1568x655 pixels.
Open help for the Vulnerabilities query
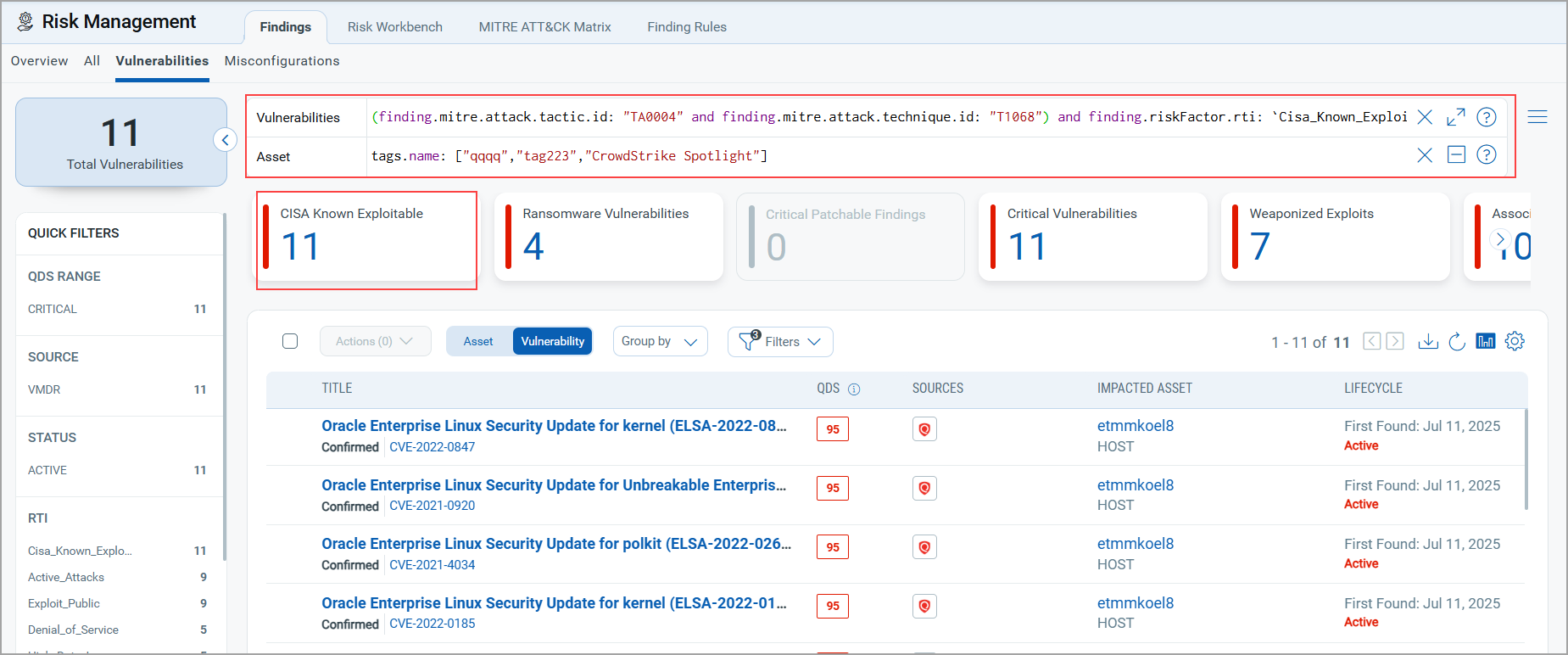coord(1487,117)
